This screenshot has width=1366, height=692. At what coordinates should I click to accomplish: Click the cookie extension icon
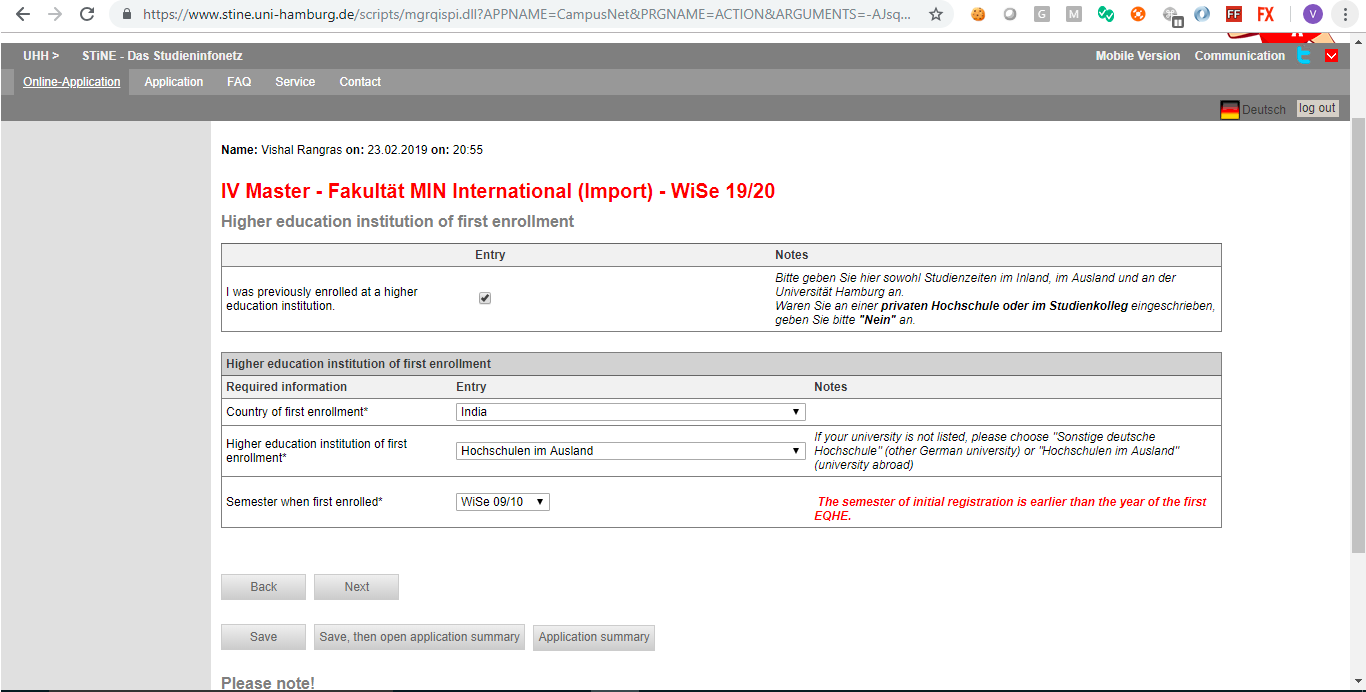pyautogui.click(x=978, y=14)
